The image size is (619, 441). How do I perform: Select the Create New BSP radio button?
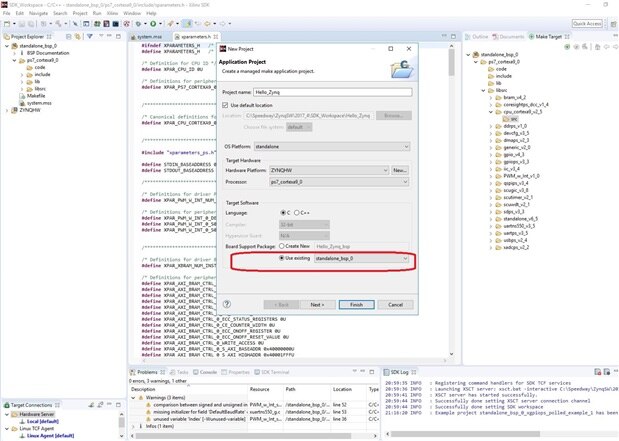(x=283, y=244)
